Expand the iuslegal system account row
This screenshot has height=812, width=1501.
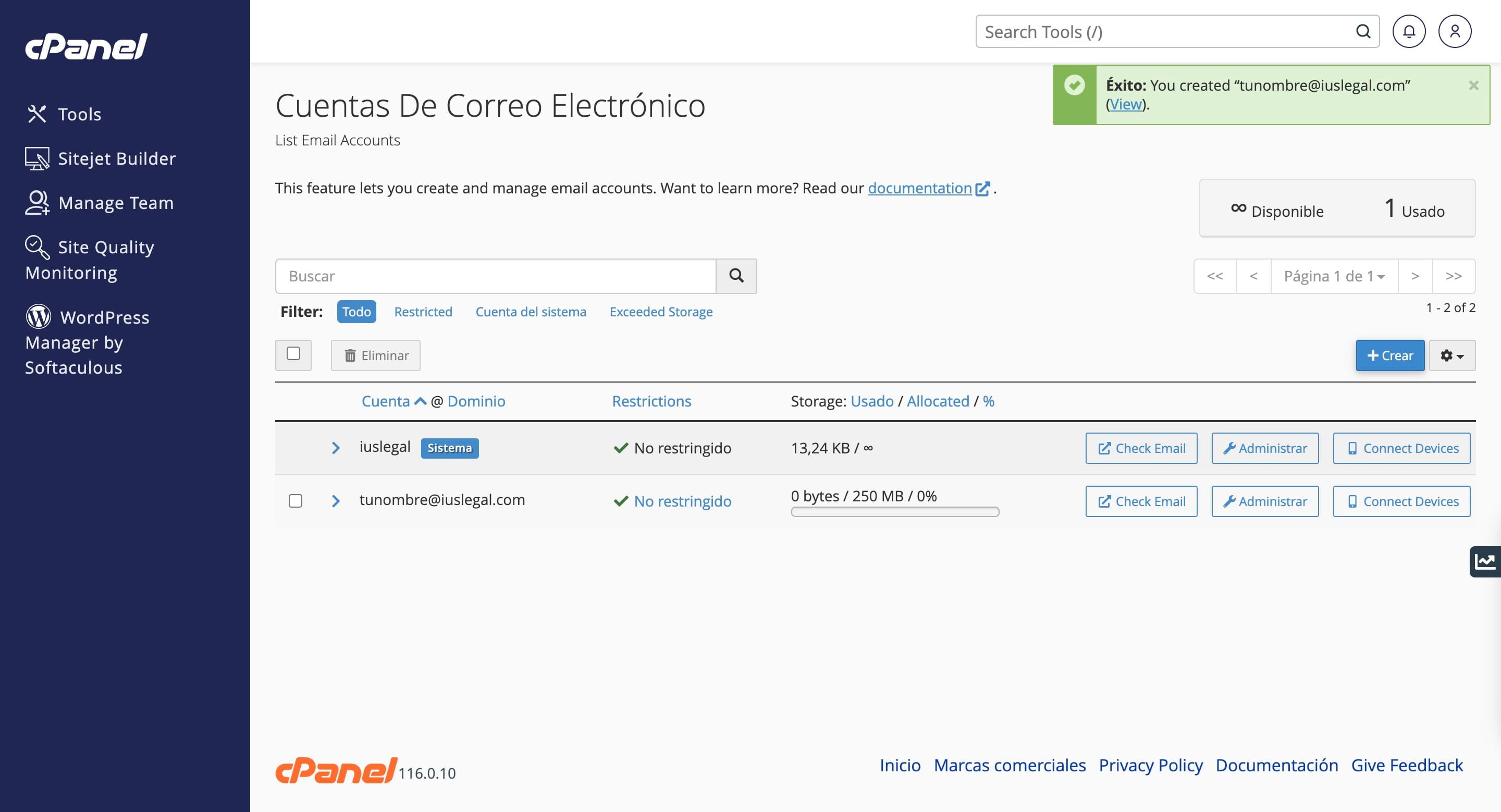336,447
